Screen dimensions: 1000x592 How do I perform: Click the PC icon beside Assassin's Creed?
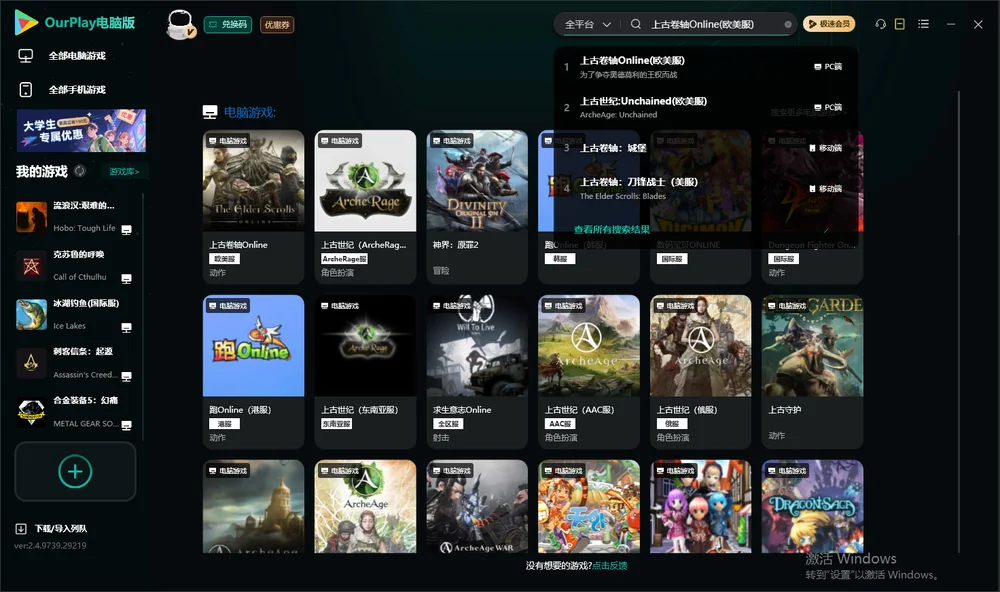[x=126, y=376]
